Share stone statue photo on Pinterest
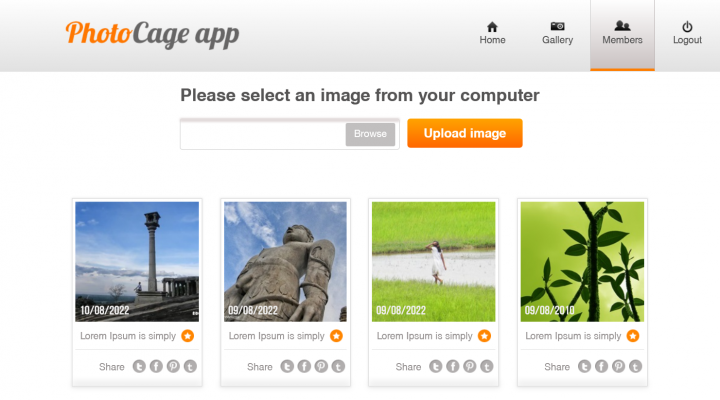Image resolution: width=720 pixels, height=400 pixels. point(321,366)
